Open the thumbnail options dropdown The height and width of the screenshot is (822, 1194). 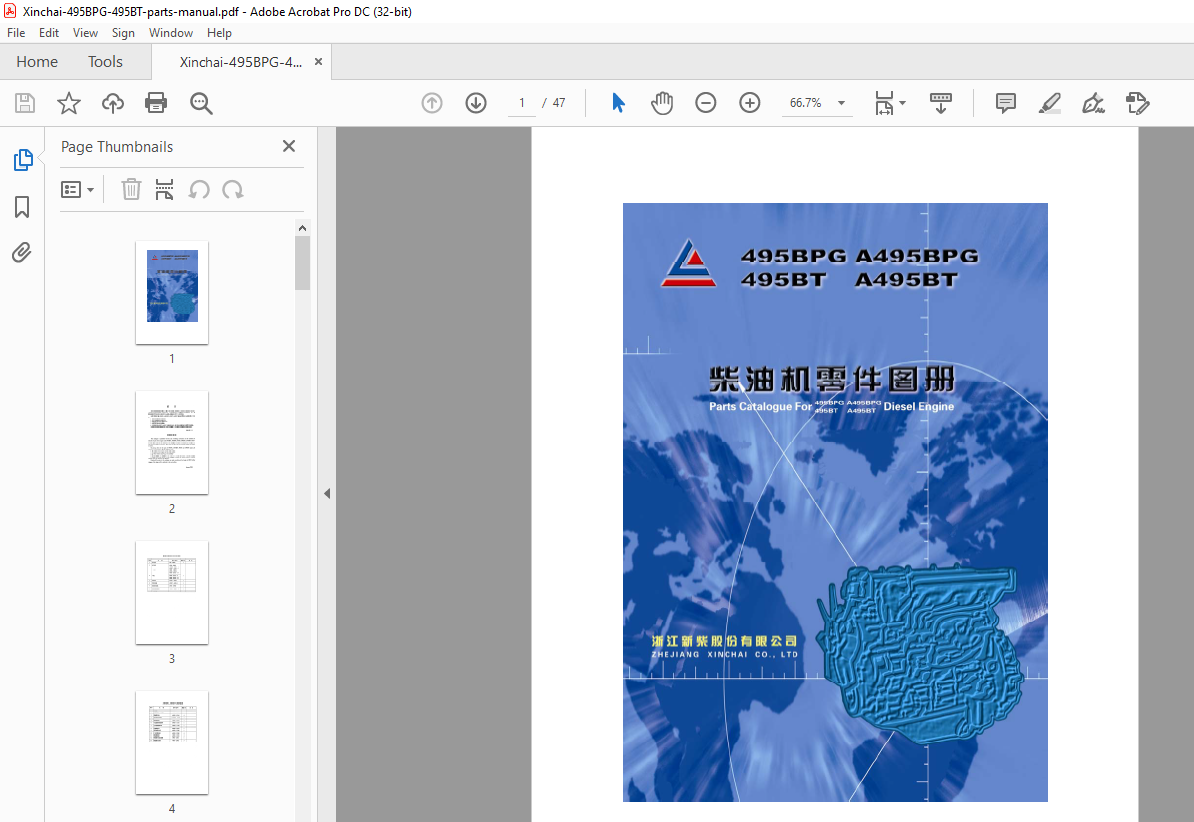(x=78, y=189)
